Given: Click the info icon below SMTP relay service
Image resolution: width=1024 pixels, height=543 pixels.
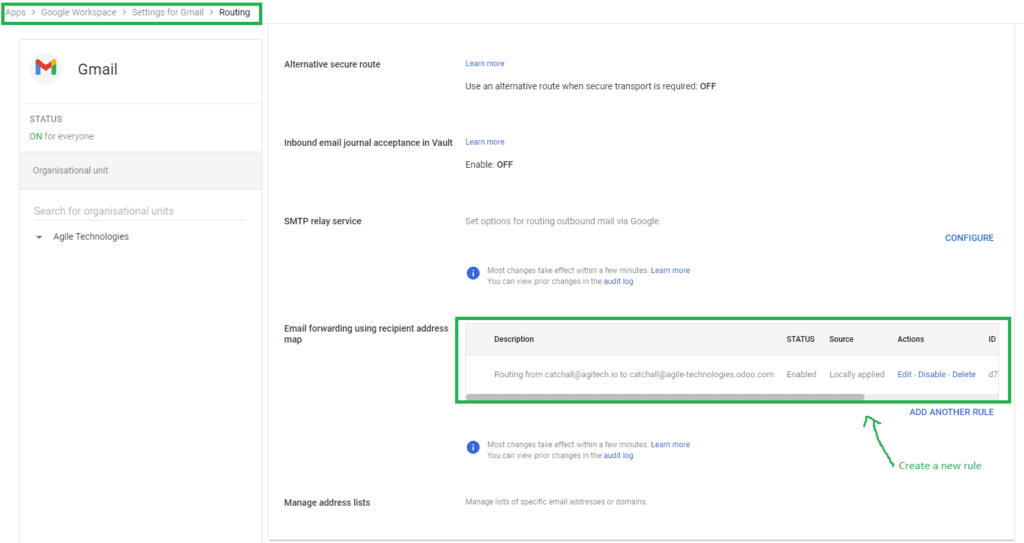Looking at the screenshot, I should [x=473, y=273].
